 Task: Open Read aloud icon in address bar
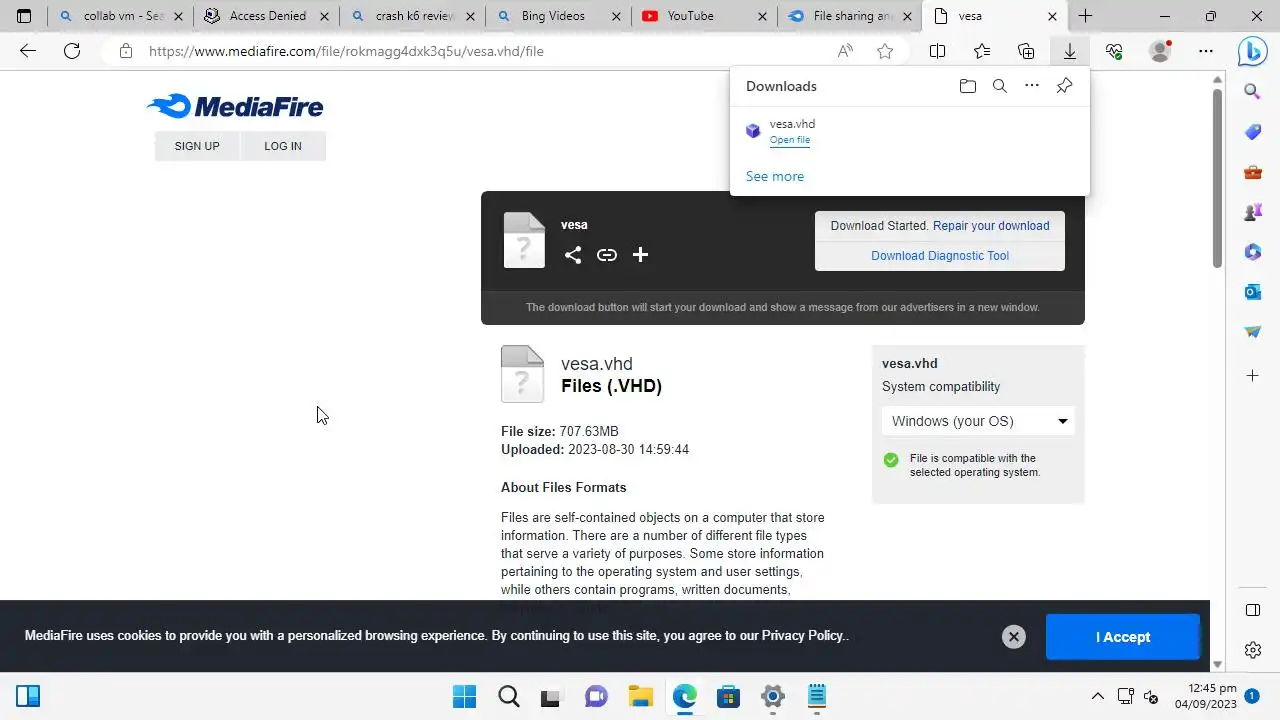pyautogui.click(x=845, y=51)
